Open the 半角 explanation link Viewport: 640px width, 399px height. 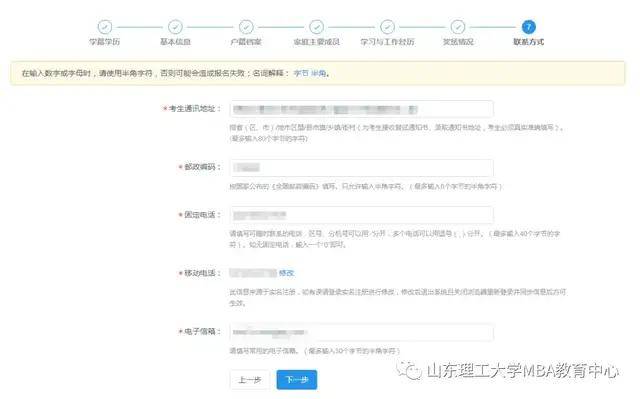click(319, 73)
